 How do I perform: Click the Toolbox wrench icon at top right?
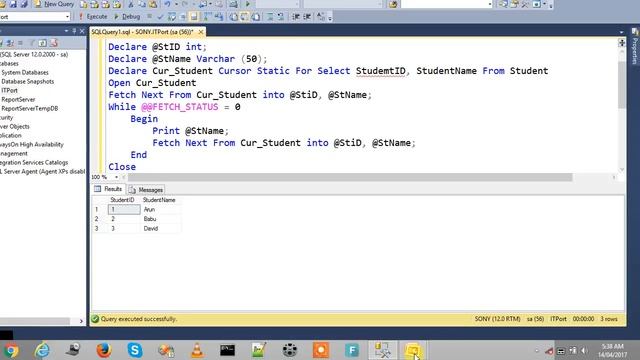(526, 4)
